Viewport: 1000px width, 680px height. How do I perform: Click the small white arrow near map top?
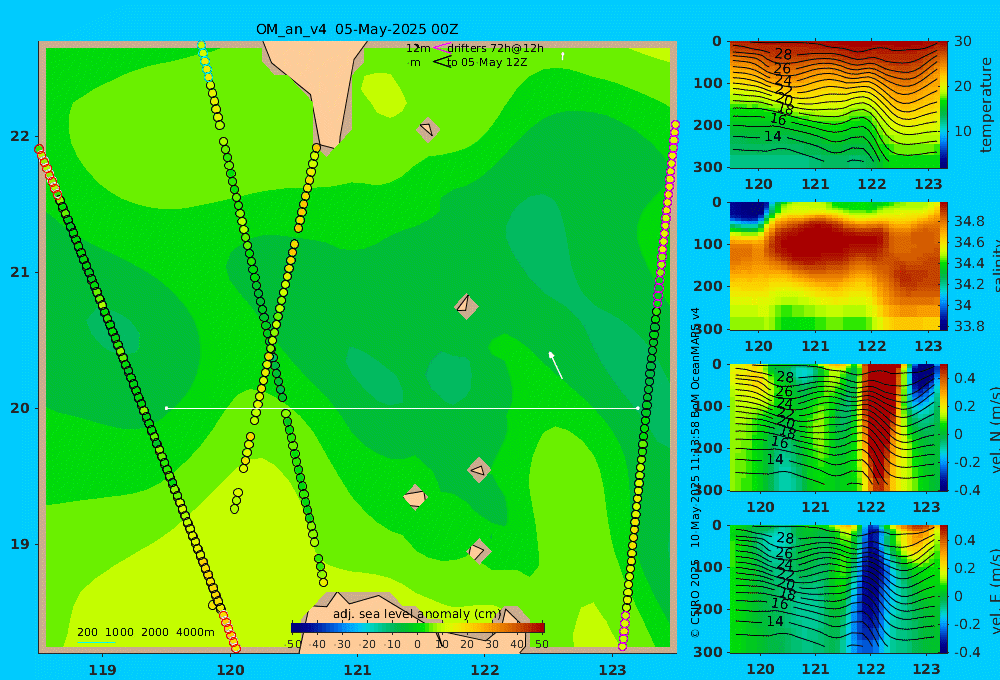click(562, 56)
